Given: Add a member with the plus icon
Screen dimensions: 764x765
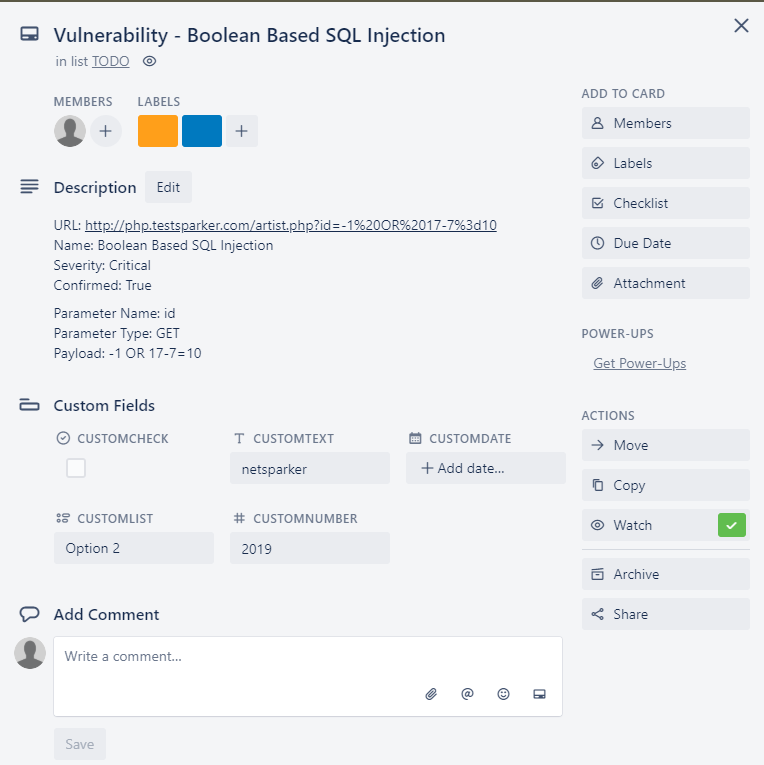Looking at the screenshot, I should pos(106,131).
